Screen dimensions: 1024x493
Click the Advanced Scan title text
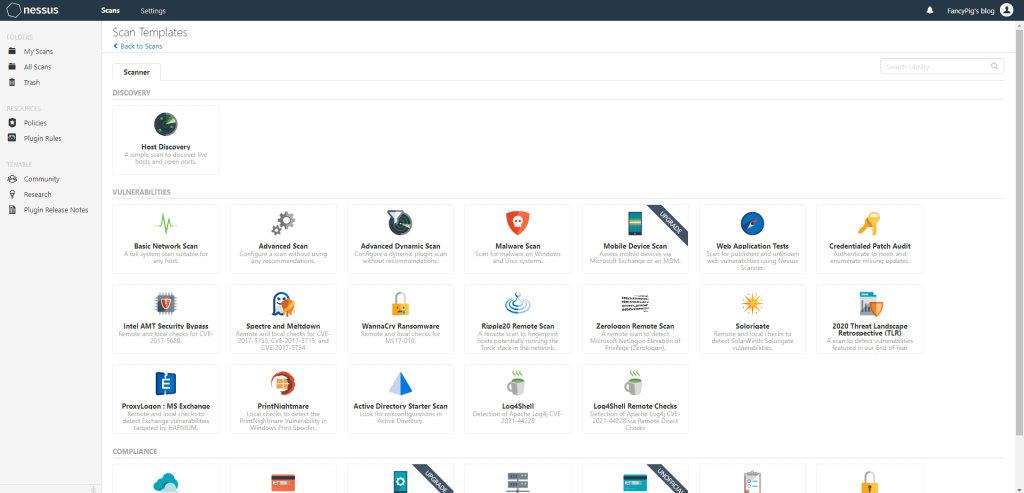pyautogui.click(x=283, y=246)
